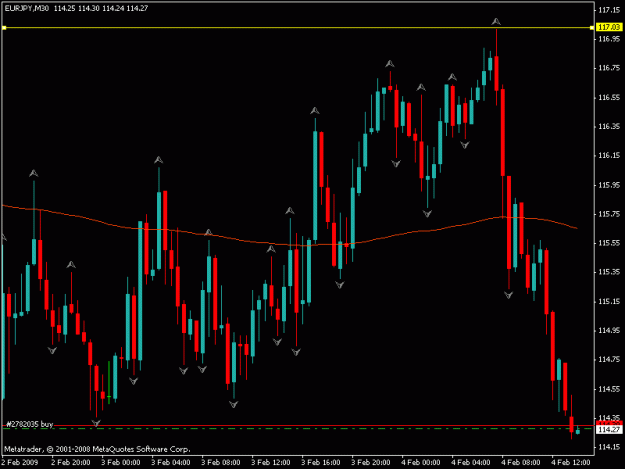Click the yellow 117.03 price tag
This screenshot has width=625, height=469.
pos(609,27)
